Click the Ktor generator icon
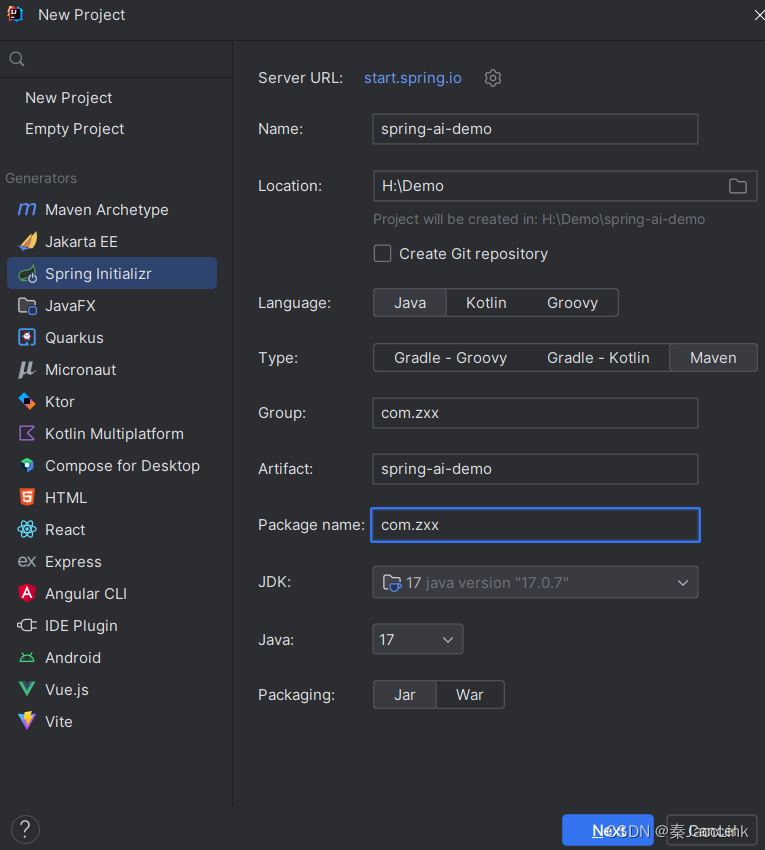Screen dimensions: 765x850 point(27,402)
